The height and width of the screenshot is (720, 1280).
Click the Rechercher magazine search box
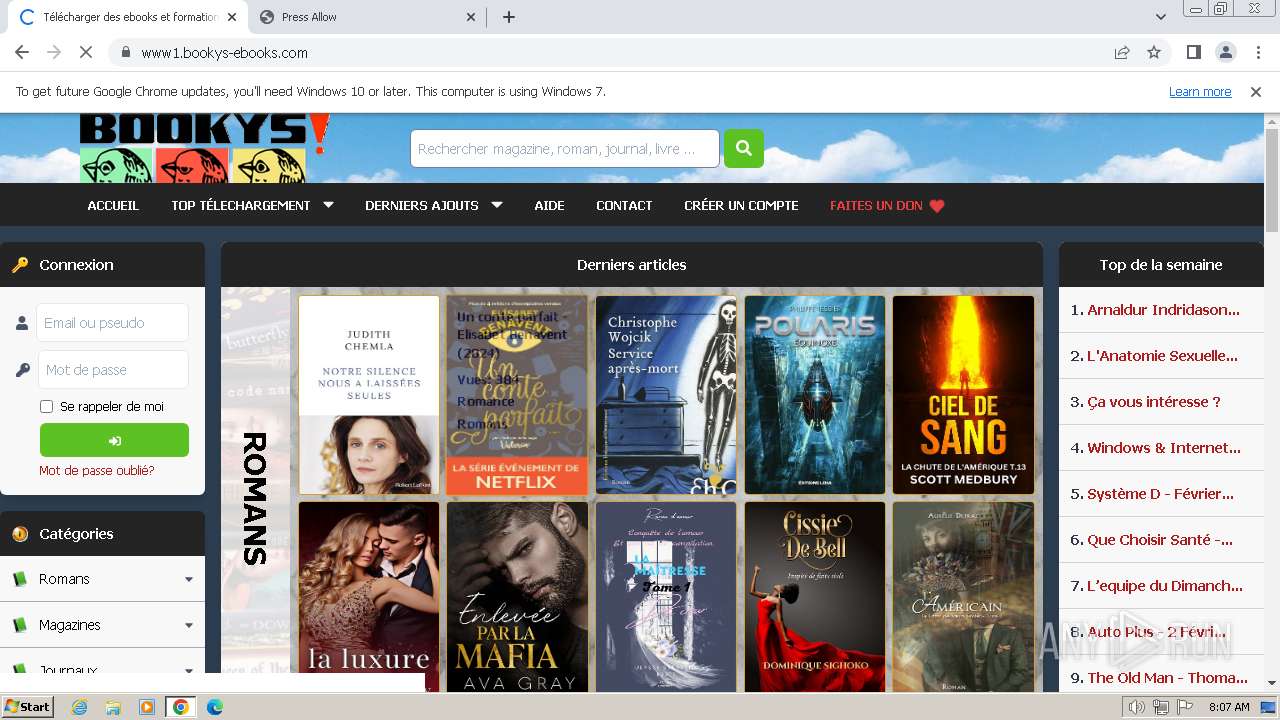(x=564, y=149)
